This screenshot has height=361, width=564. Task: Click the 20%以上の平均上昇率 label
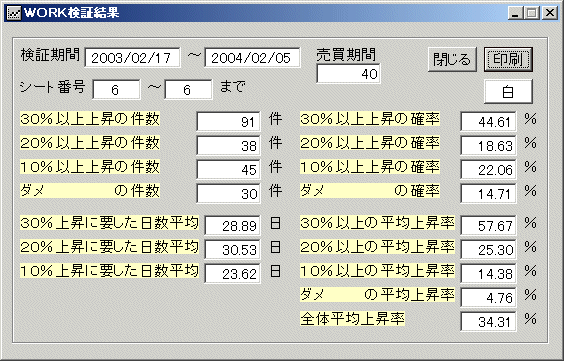click(x=378, y=247)
